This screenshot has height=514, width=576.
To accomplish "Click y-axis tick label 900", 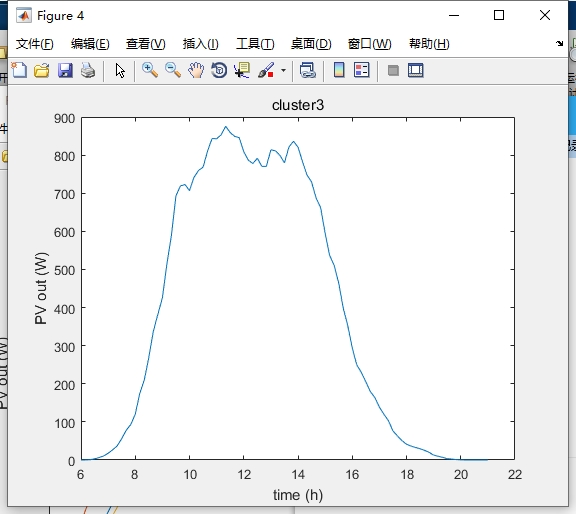I will coord(65,118).
